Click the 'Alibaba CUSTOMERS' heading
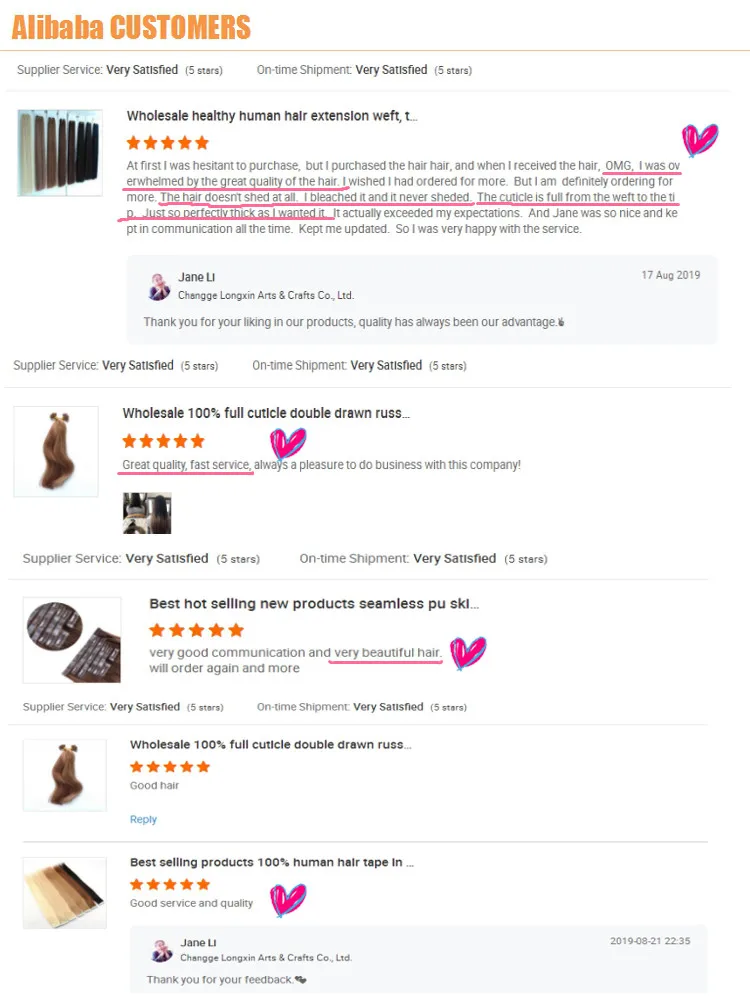 pyautogui.click(x=131, y=27)
